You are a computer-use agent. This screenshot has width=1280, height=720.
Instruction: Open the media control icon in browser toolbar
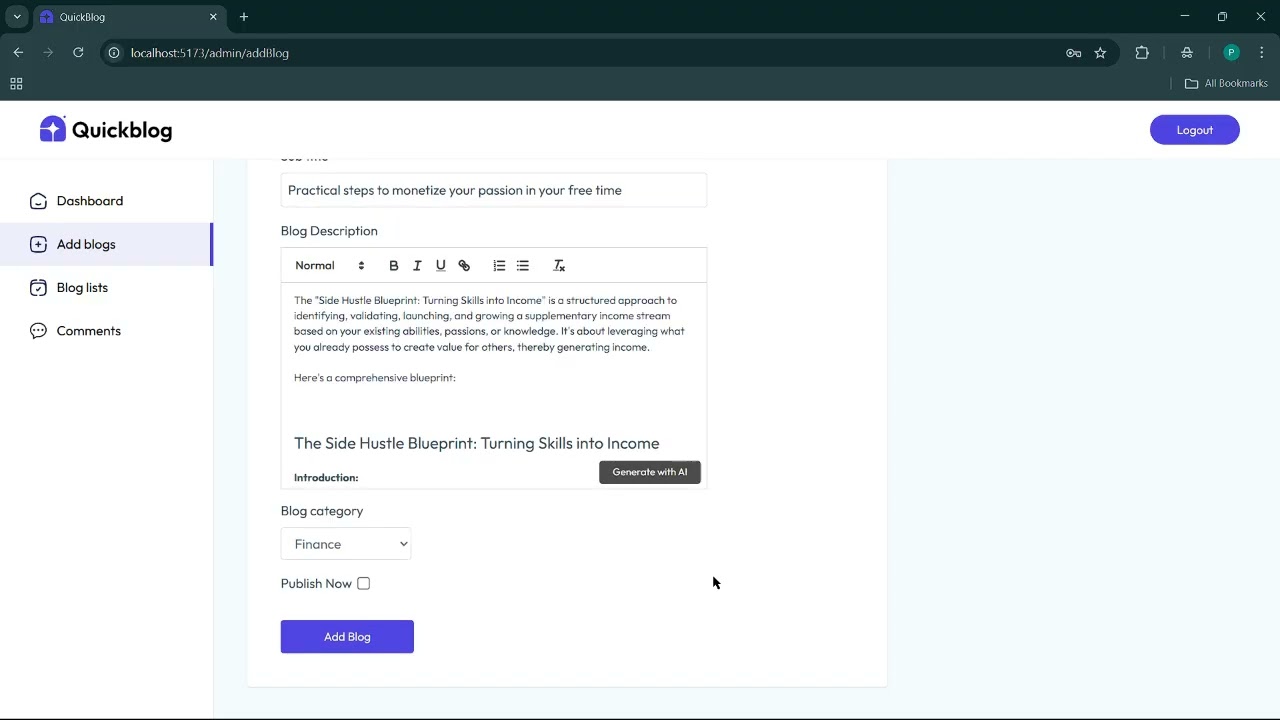[x=1187, y=53]
